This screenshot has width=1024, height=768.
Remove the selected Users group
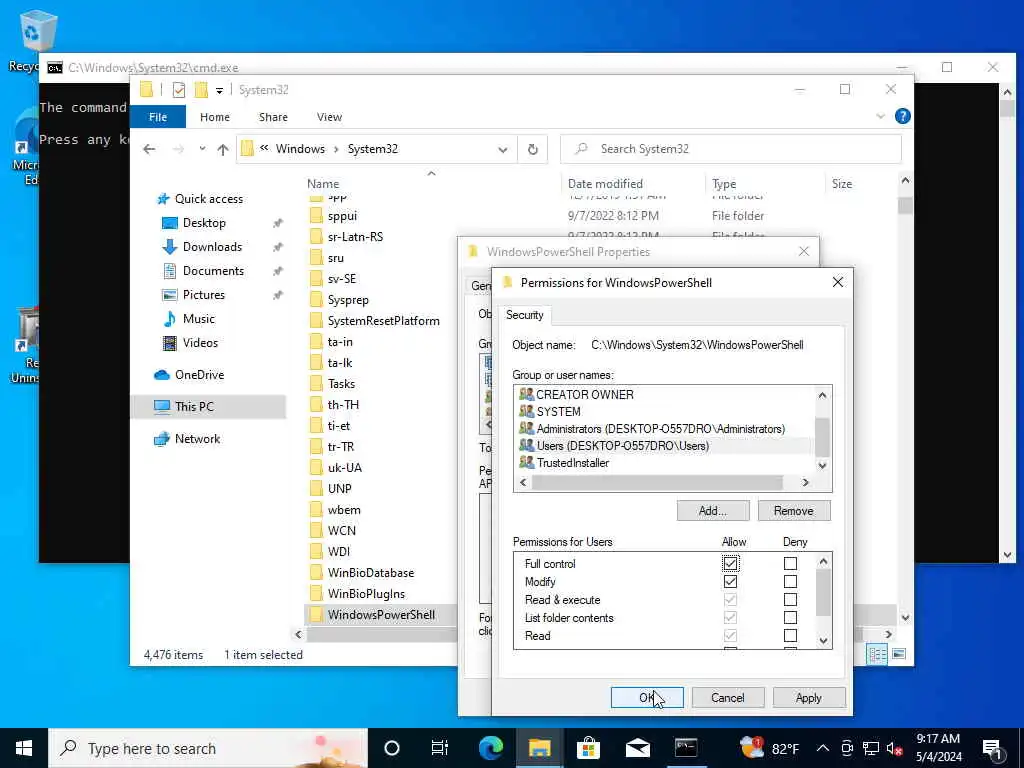click(x=793, y=511)
